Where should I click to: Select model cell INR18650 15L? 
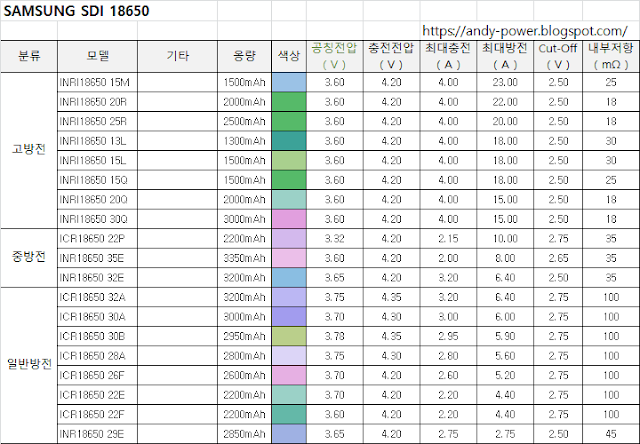coord(98,160)
